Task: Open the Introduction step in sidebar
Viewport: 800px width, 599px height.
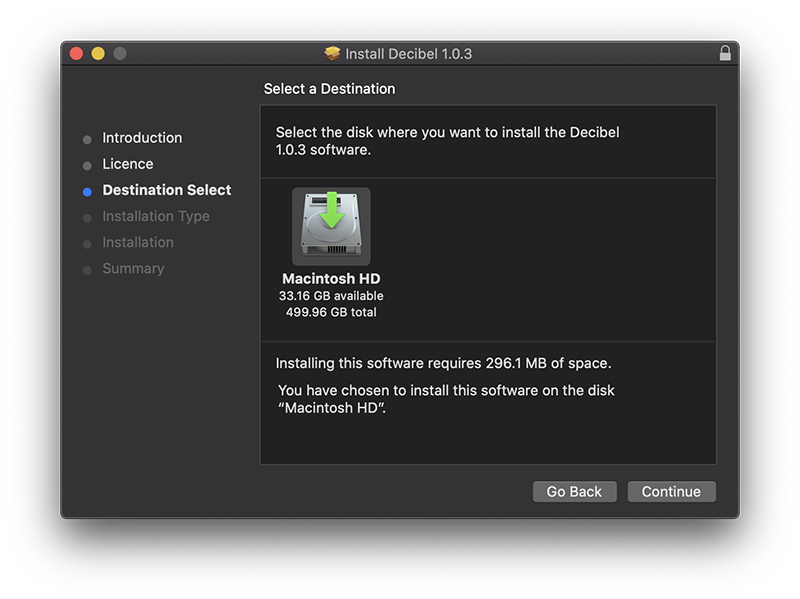Action: coord(142,138)
